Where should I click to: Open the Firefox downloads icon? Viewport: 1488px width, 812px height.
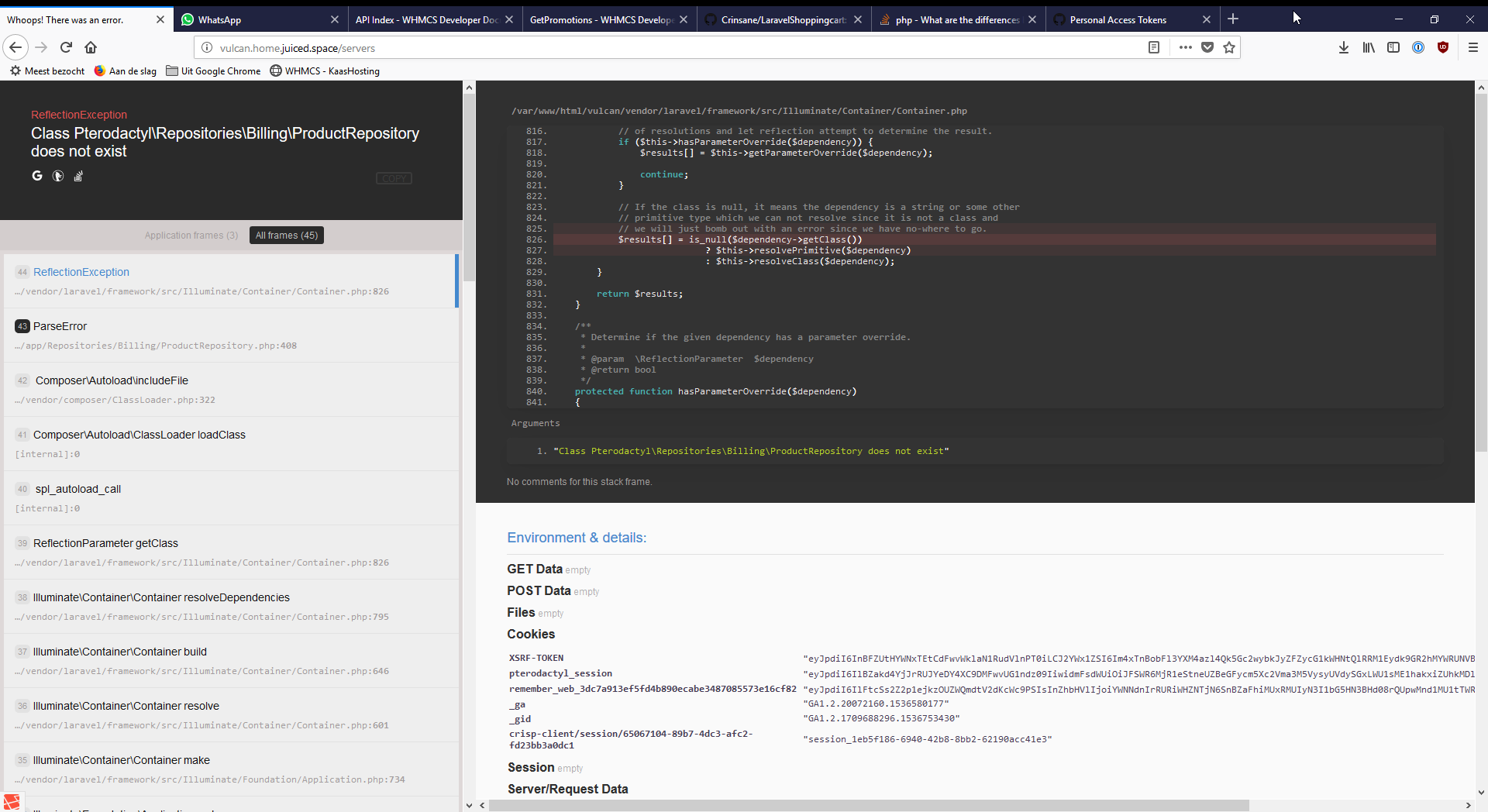[1343, 47]
